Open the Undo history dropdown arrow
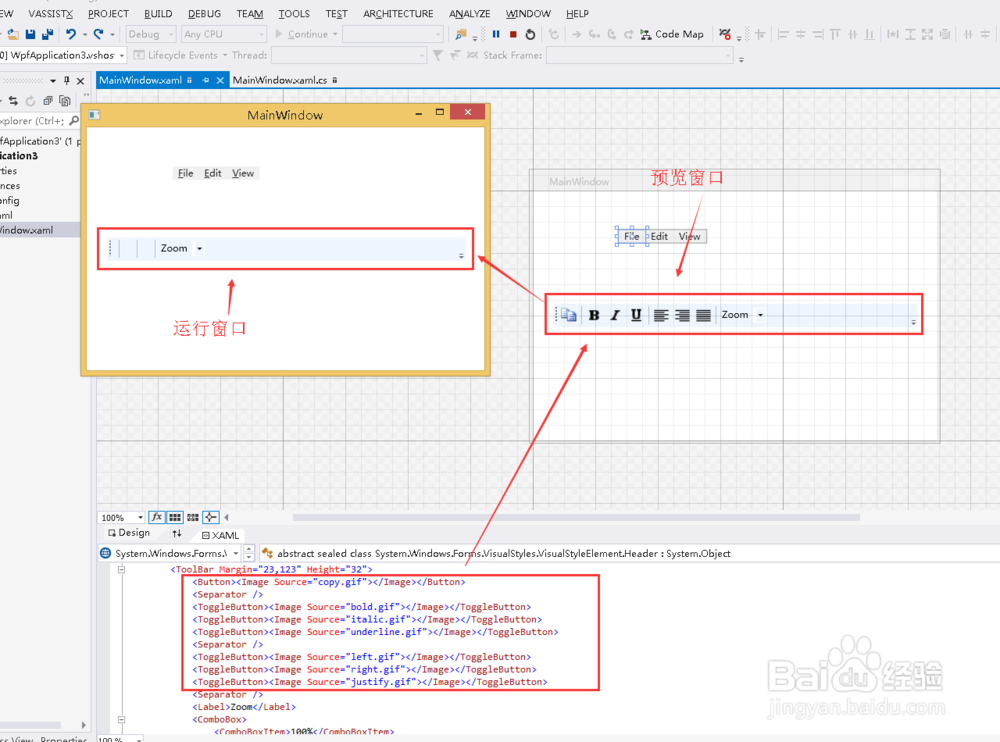This screenshot has height=742, width=1000. 85,34
